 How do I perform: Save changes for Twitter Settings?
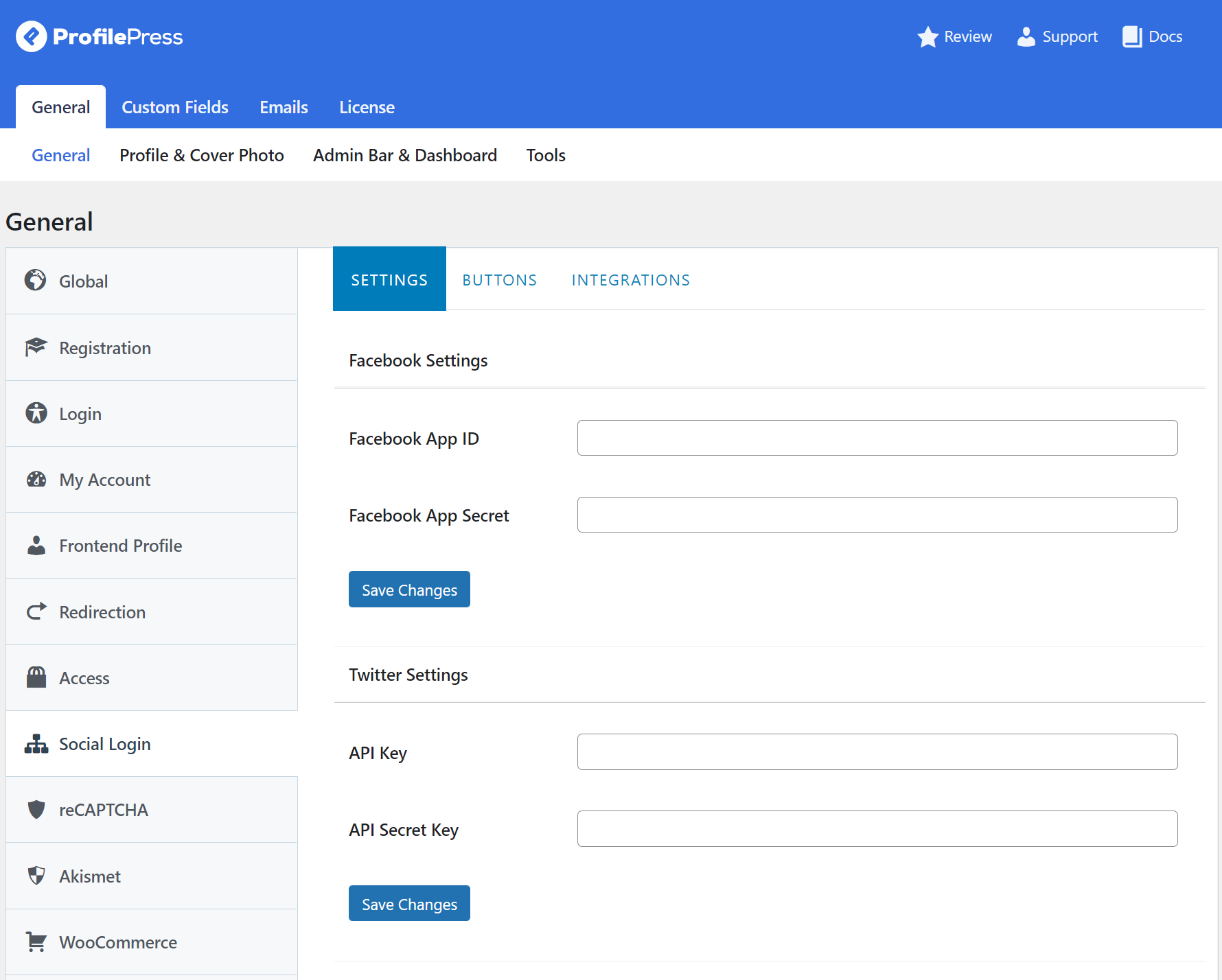click(x=409, y=904)
